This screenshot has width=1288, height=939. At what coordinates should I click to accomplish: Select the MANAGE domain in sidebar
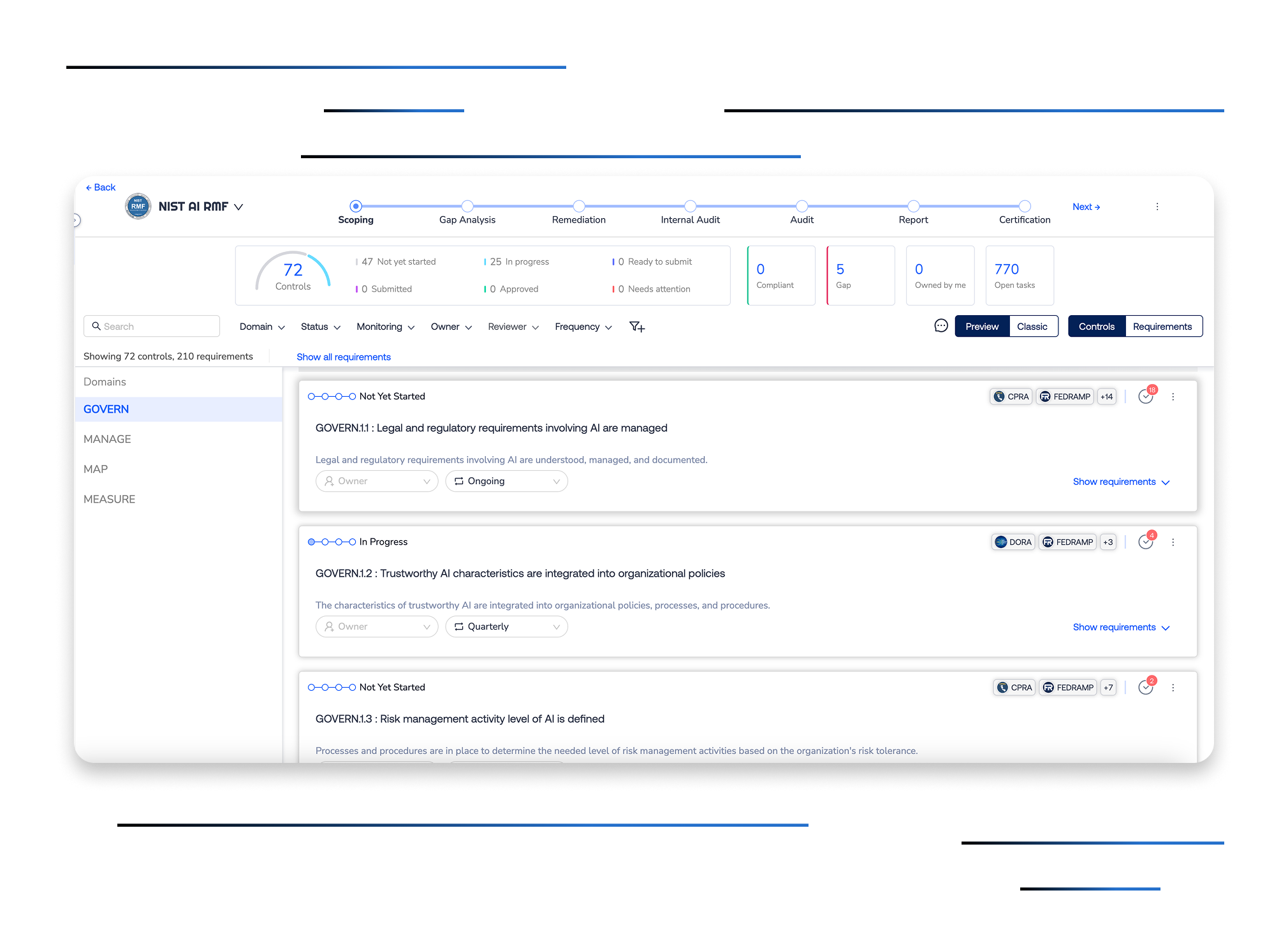pos(107,439)
